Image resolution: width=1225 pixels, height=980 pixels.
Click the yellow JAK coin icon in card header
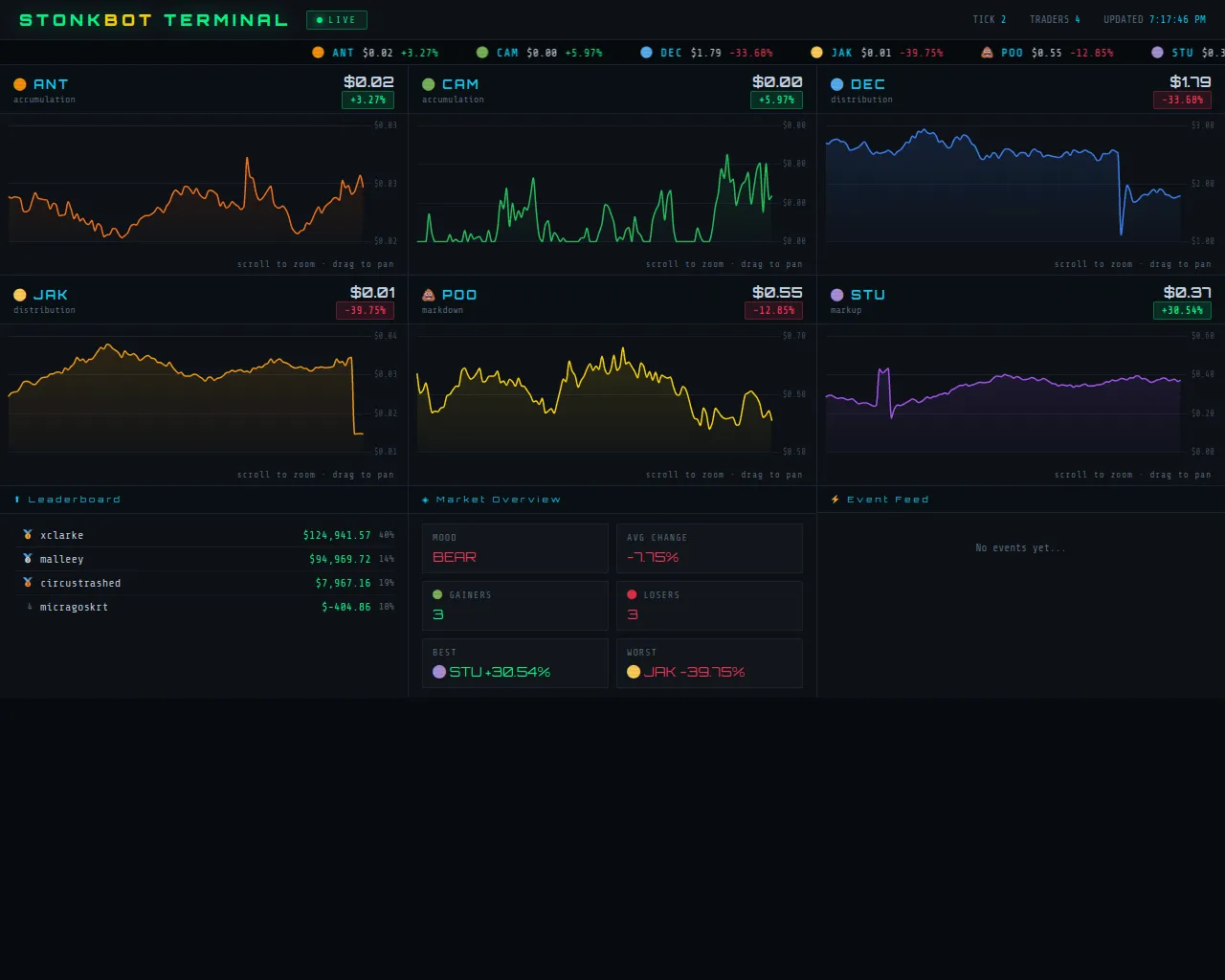pos(20,295)
